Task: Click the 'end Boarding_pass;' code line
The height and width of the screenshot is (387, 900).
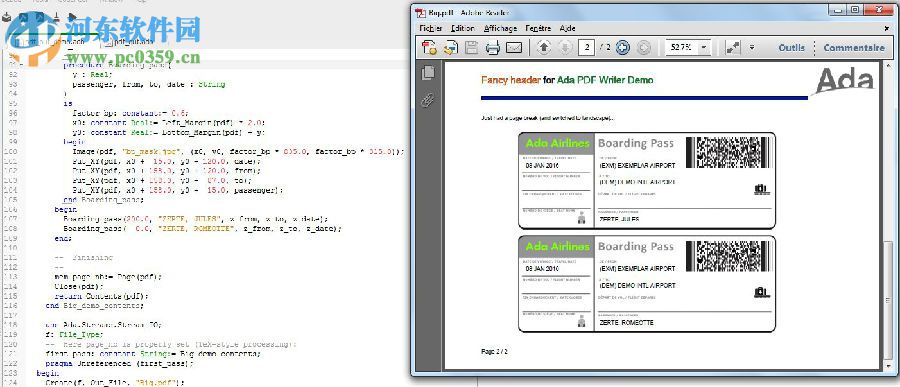Action: pyautogui.click(x=104, y=200)
